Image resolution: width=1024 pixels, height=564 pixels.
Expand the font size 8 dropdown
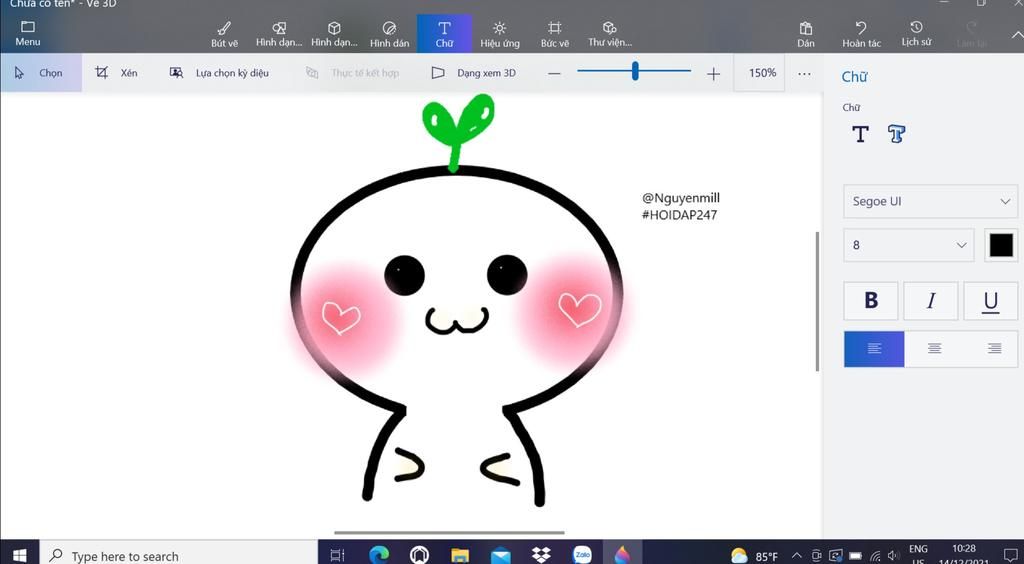[908, 245]
